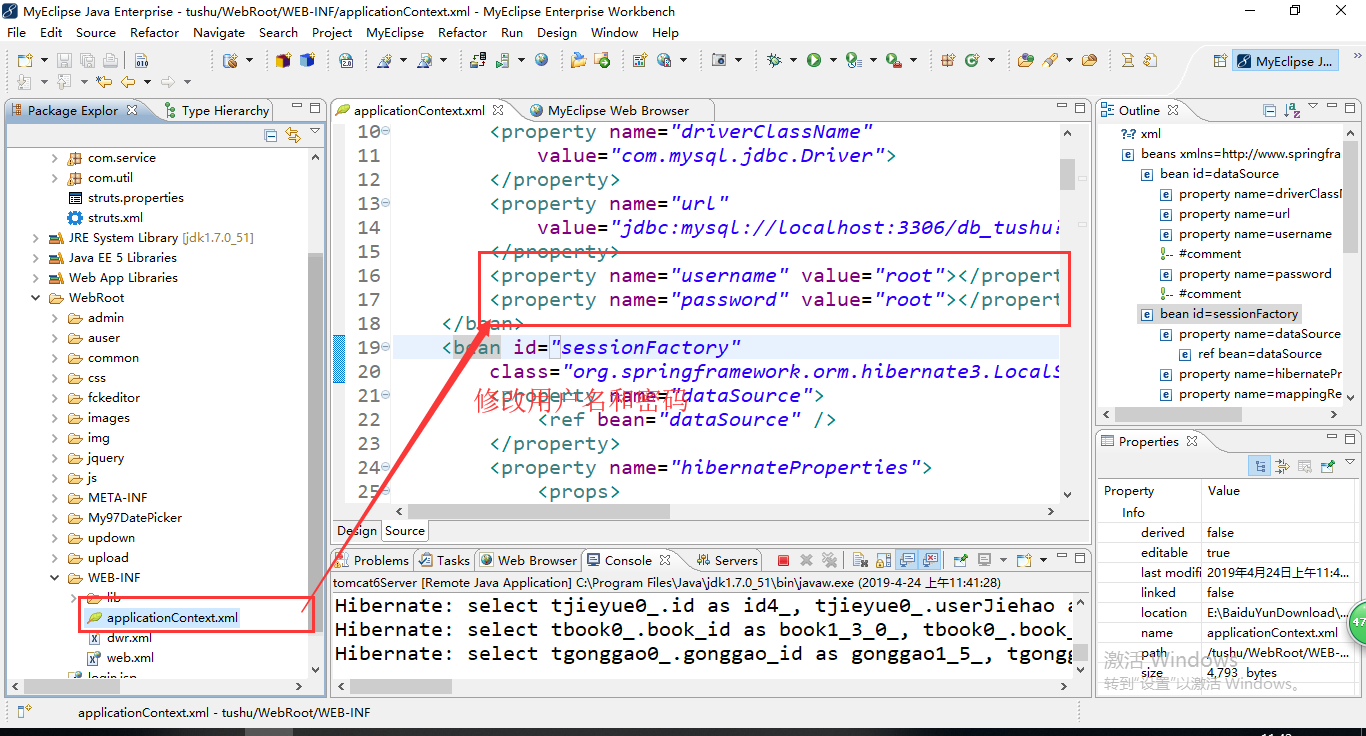Select the MyEclipse Java perspective button
1366x736 pixels.
[1285, 61]
